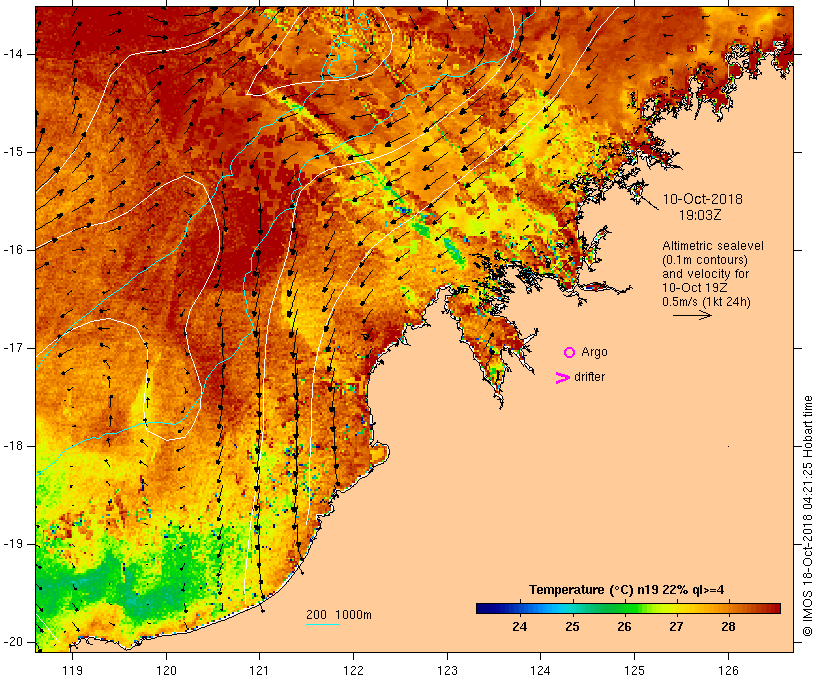Click the '125' longitude axis label

635,671
